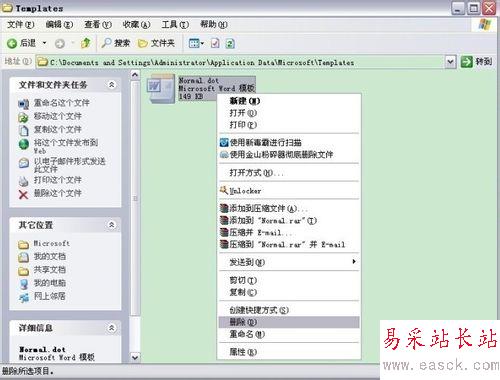Choose 重命名(M) in context menu
This screenshot has height=380, width=500.
289,334
